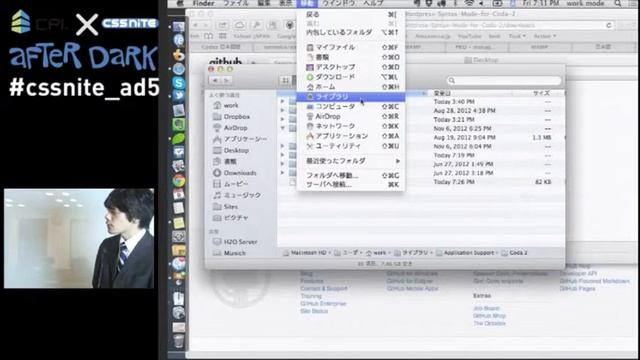The height and width of the screenshot is (360, 640).
Task: Expand folder modified Today 3:40 PM
Action: [x=282, y=102]
